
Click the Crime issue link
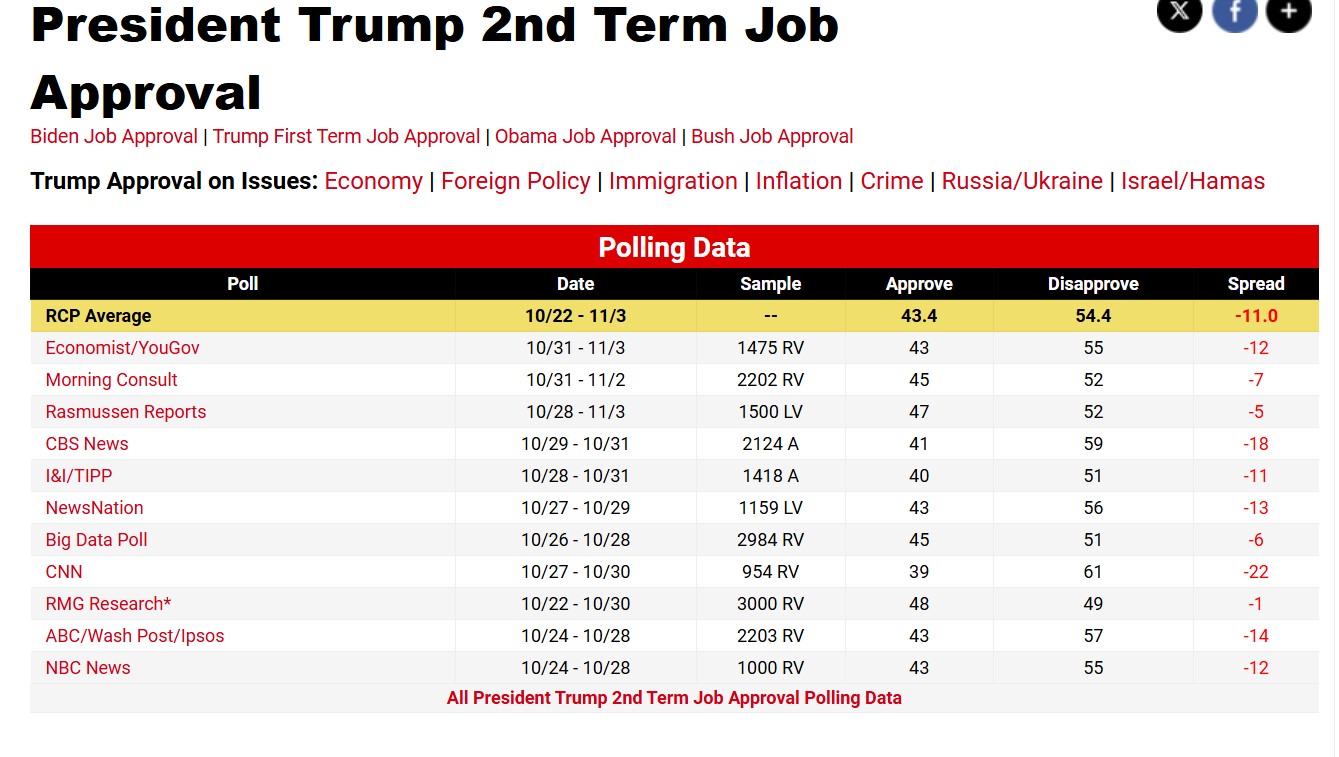(x=892, y=181)
